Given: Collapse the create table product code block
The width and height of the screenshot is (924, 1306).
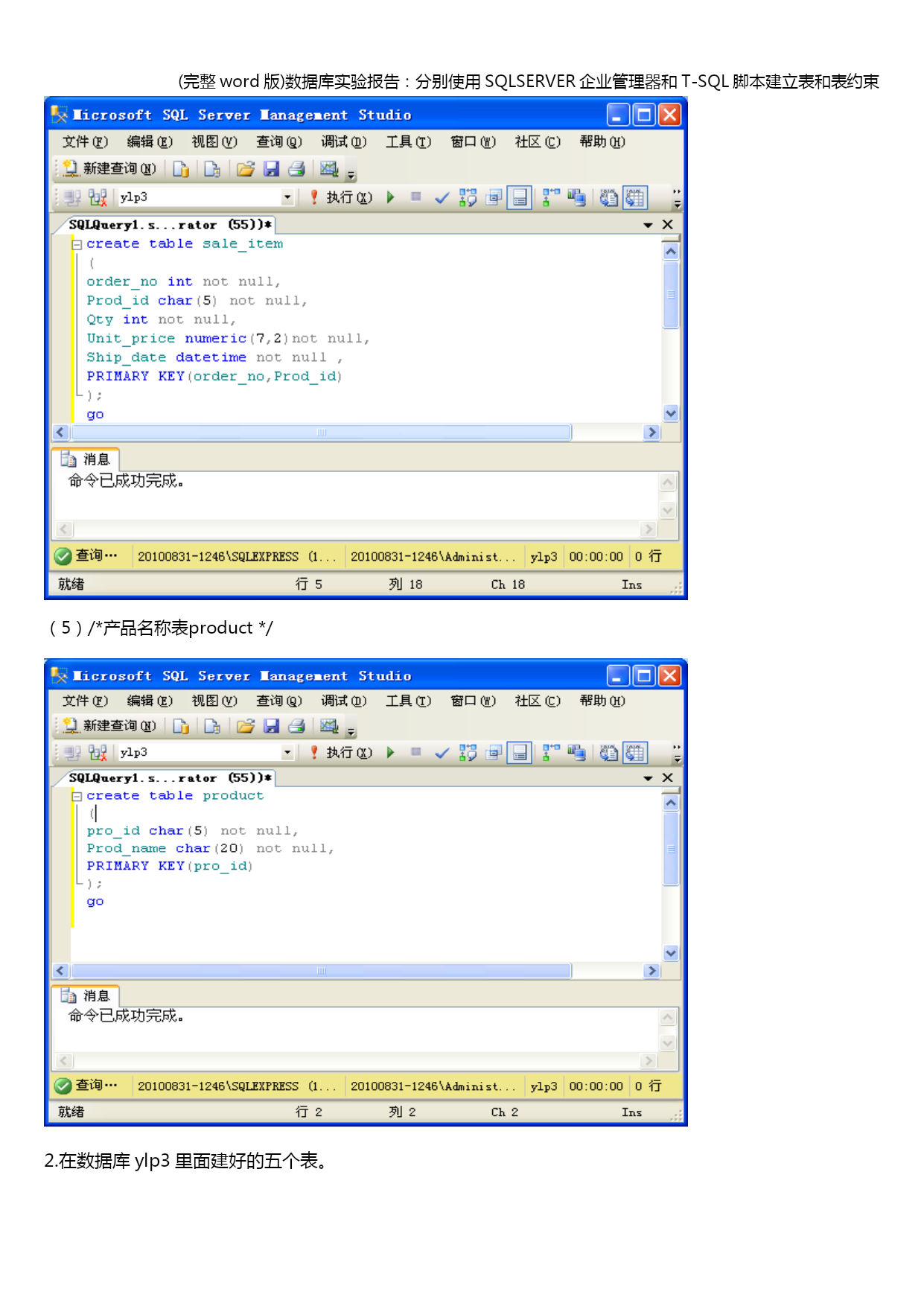Looking at the screenshot, I should point(76,796).
